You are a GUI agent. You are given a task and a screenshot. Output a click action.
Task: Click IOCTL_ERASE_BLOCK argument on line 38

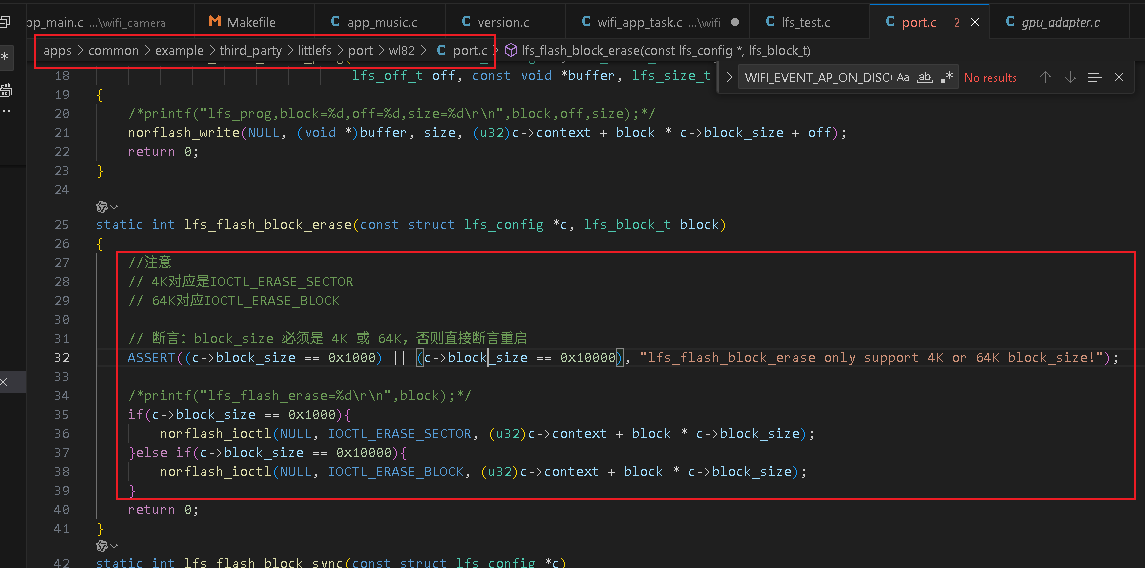coord(396,471)
